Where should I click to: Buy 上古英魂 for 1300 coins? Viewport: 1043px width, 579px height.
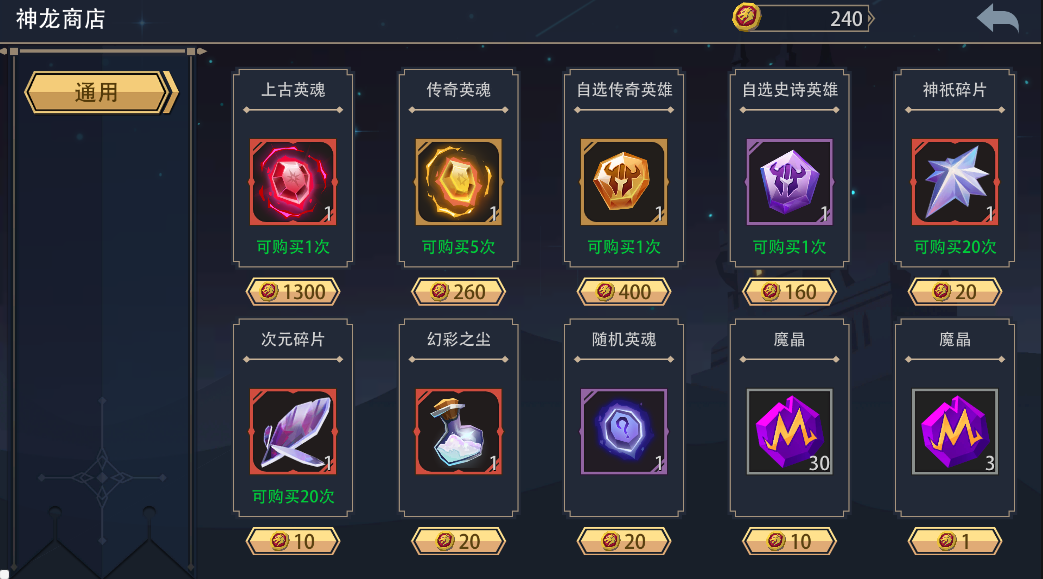[293, 291]
